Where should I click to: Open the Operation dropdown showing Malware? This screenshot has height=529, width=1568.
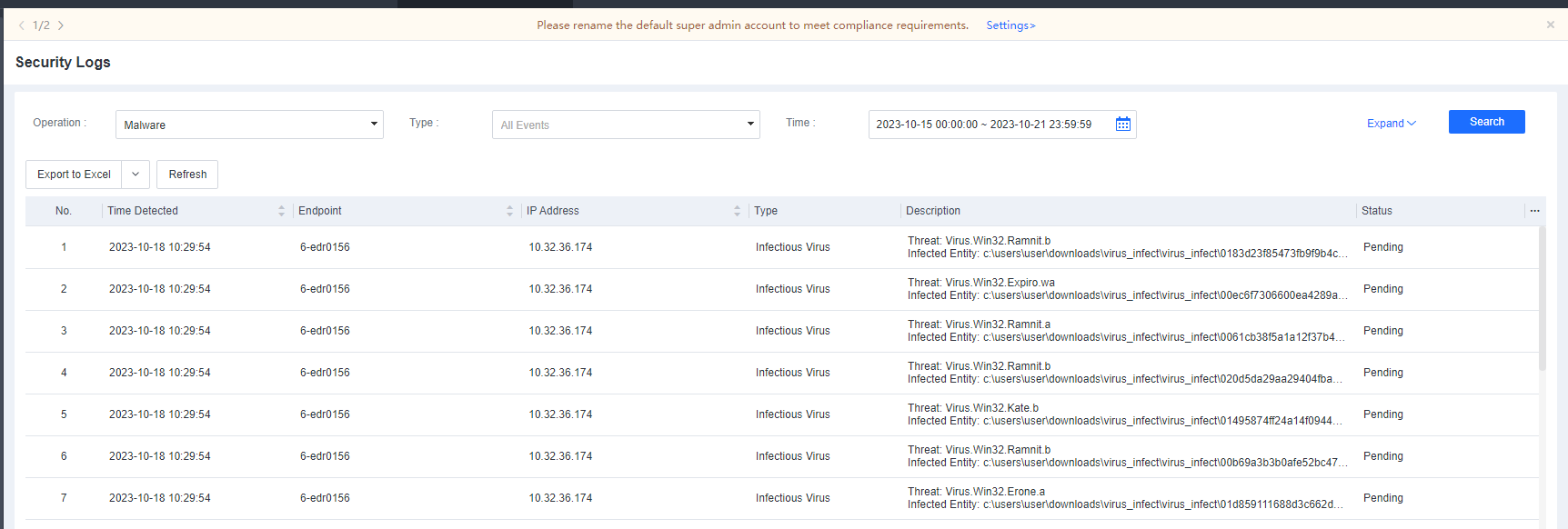249,125
